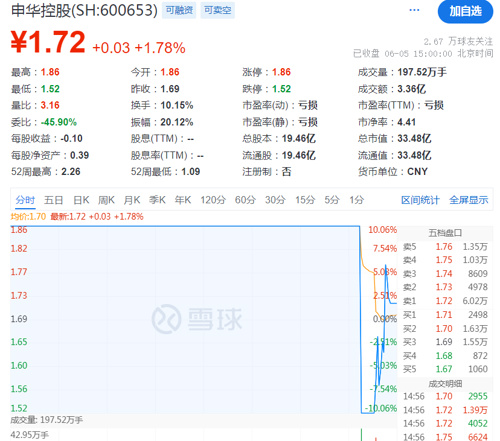Click the 买5 row at 1.67
The height and width of the screenshot is (441, 500).
[445, 369]
